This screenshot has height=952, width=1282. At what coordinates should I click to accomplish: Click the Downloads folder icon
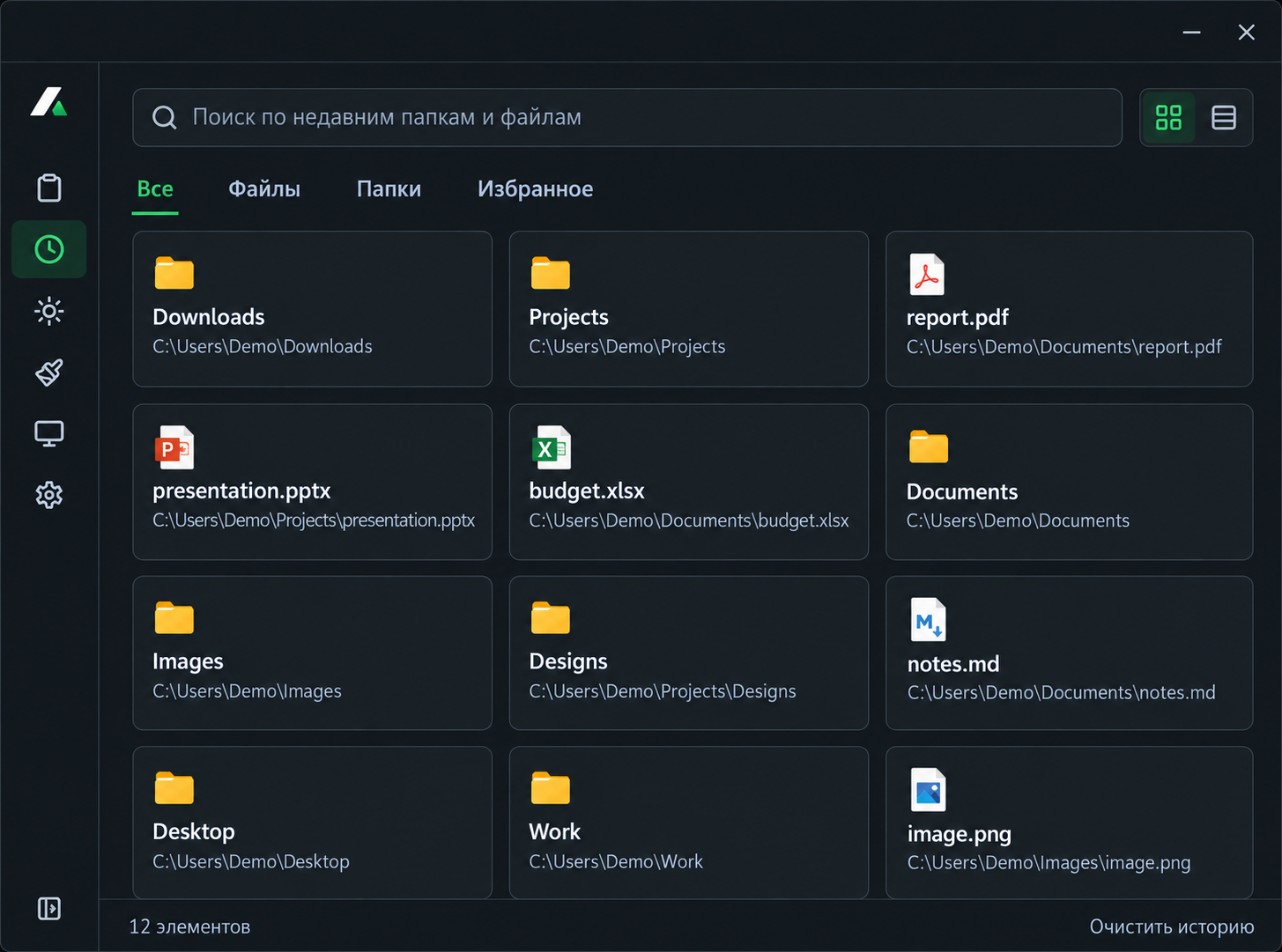[x=174, y=273]
